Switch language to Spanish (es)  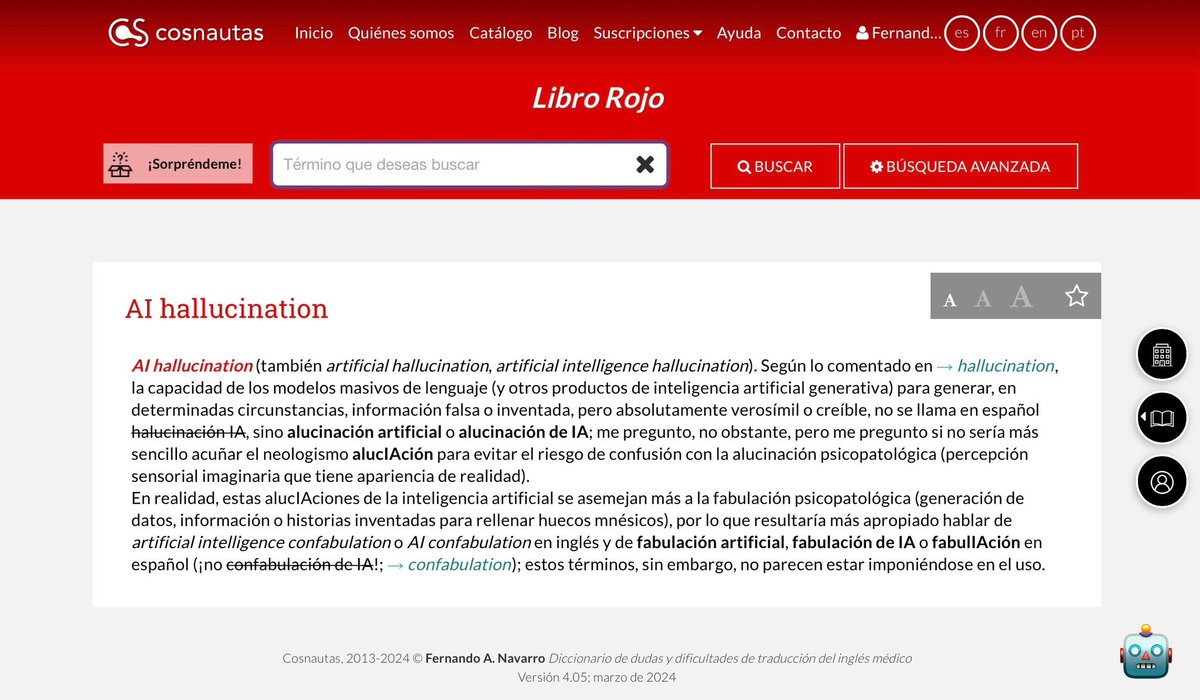[962, 33]
